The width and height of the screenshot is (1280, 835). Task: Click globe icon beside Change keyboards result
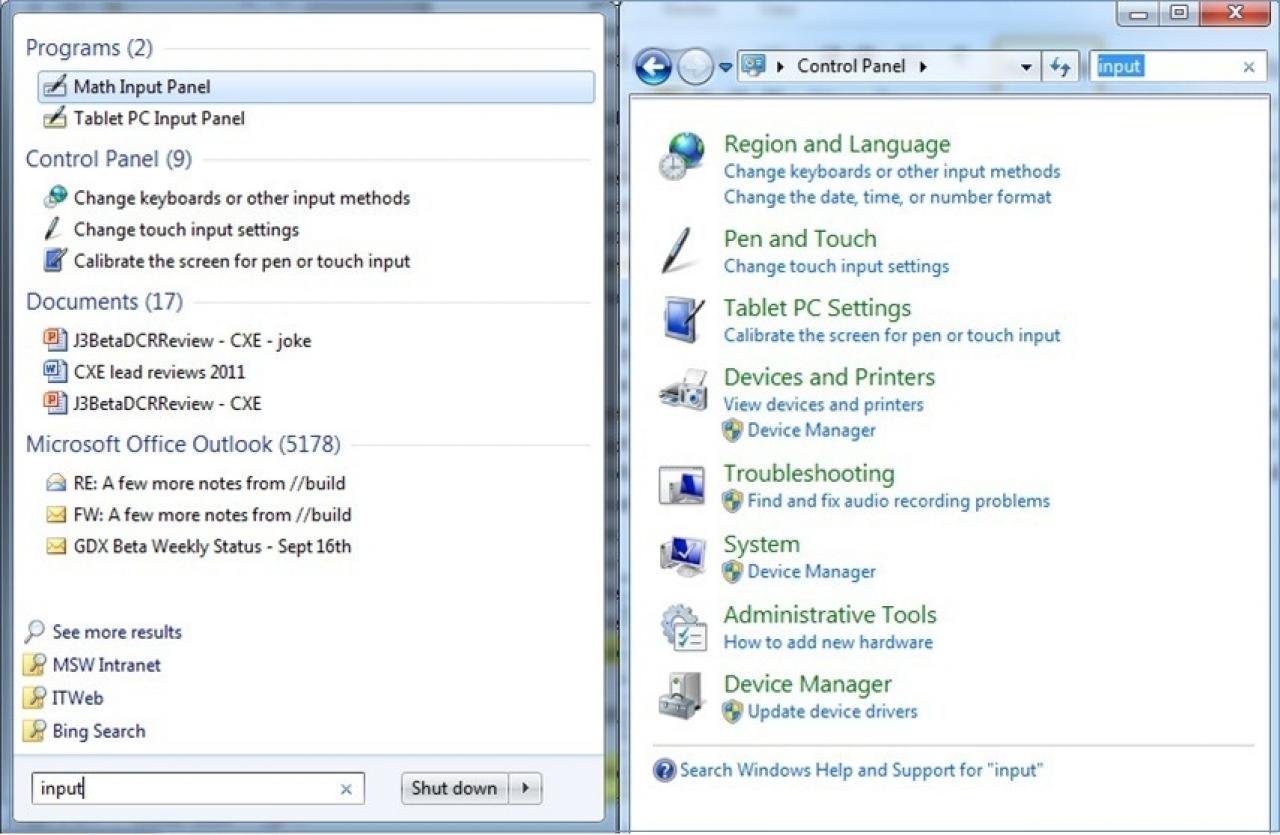55,197
